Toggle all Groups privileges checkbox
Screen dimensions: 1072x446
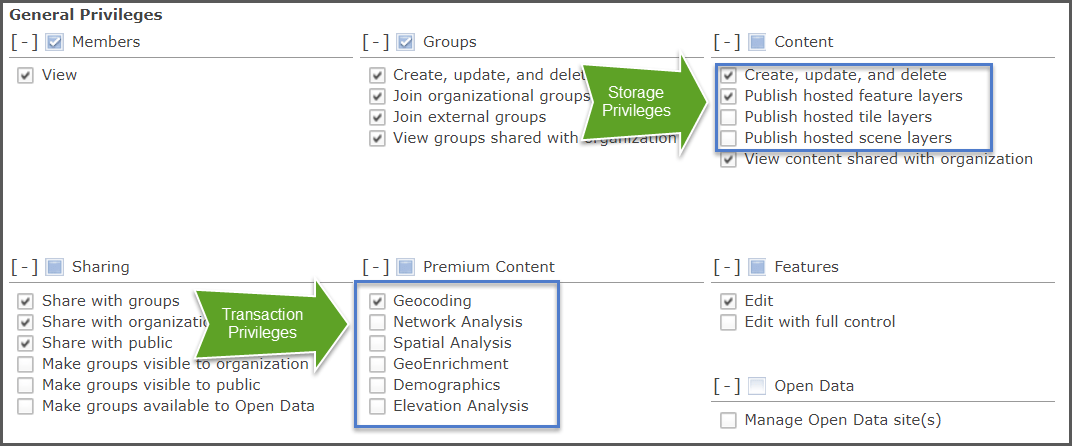405,42
